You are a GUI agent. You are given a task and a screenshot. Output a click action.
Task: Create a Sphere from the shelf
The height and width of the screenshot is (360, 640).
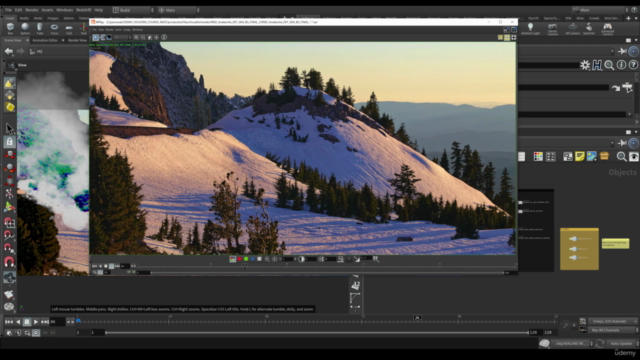25,29
